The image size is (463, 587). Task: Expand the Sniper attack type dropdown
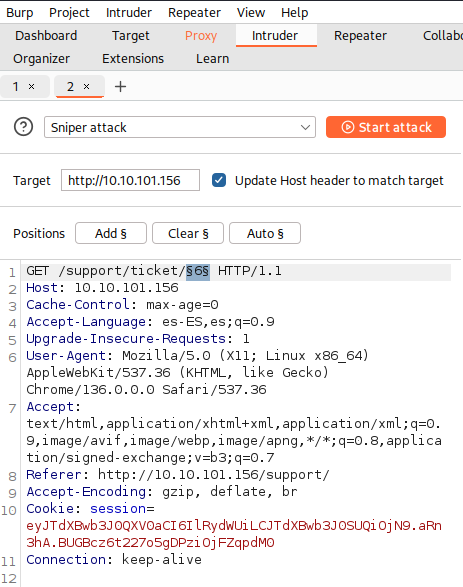pyautogui.click(x=180, y=127)
